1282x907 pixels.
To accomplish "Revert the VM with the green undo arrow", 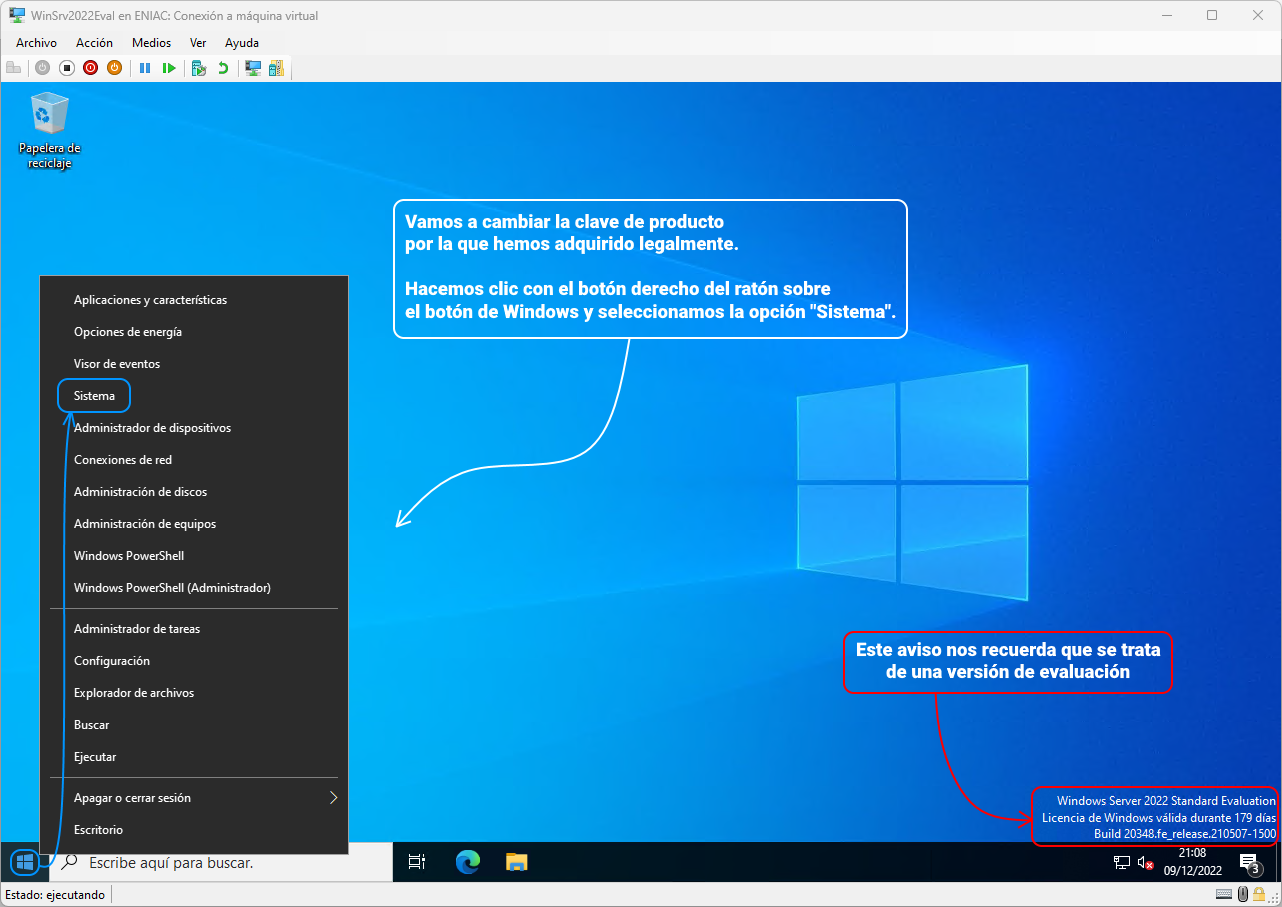I will 223,68.
